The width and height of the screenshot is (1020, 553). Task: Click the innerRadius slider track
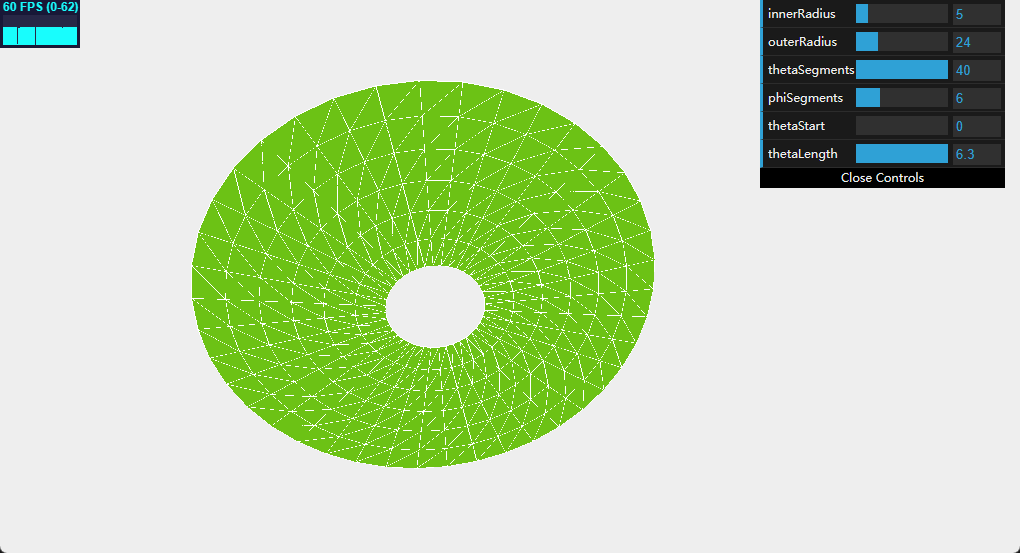(901, 14)
